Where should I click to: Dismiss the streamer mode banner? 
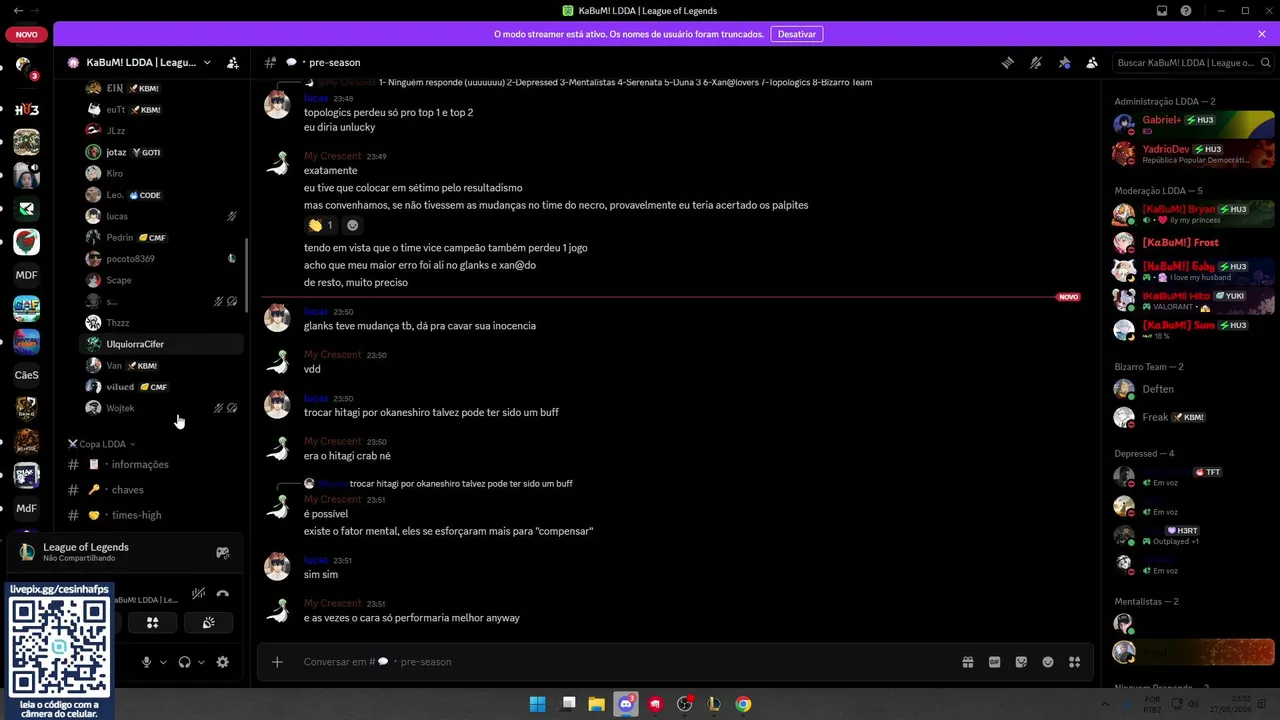click(x=1262, y=34)
